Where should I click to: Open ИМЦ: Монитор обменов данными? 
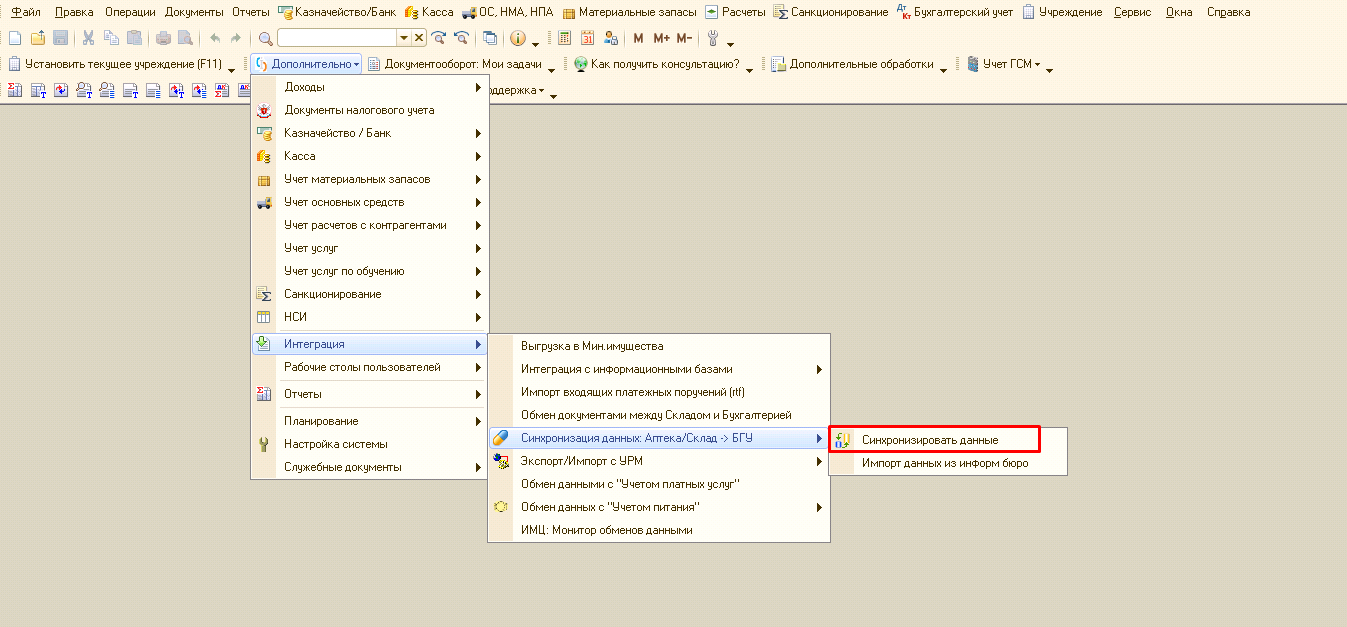(x=606, y=530)
